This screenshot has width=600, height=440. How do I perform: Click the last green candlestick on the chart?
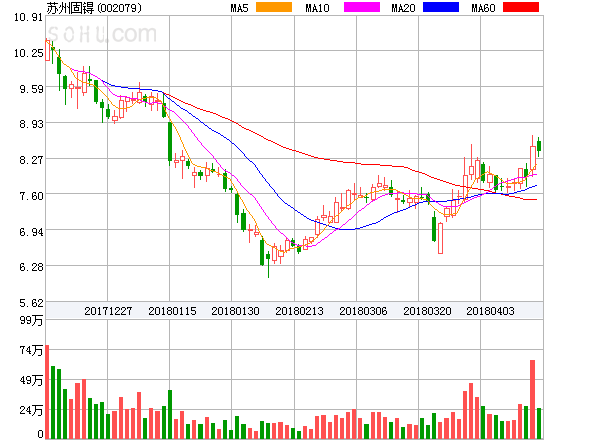pos(539,147)
